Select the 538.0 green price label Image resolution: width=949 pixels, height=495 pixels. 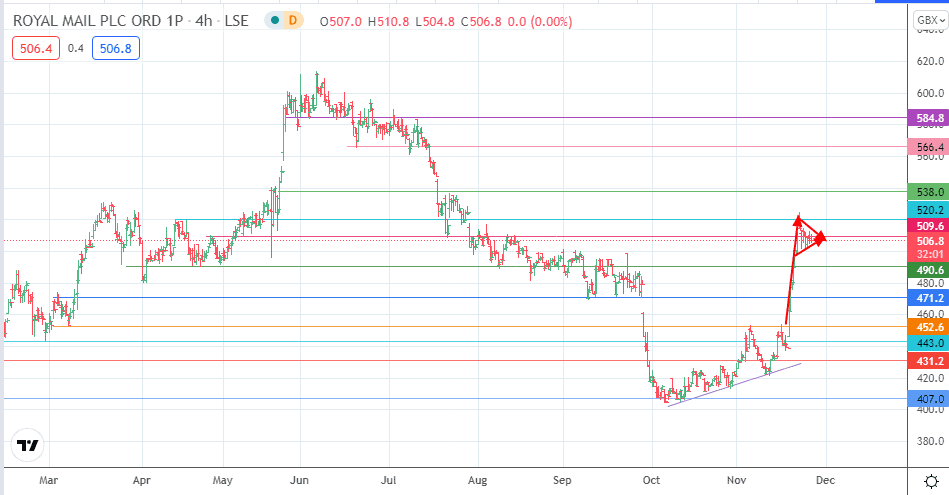point(928,192)
